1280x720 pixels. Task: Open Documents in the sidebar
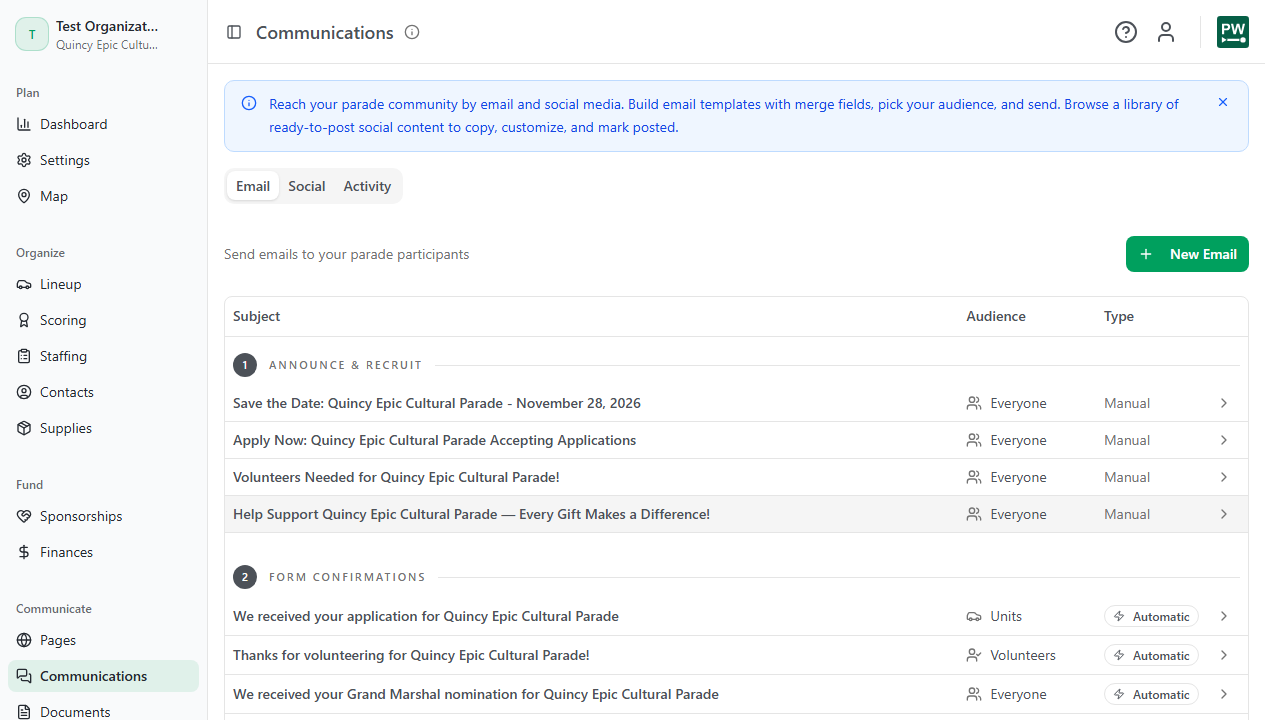click(103, 710)
